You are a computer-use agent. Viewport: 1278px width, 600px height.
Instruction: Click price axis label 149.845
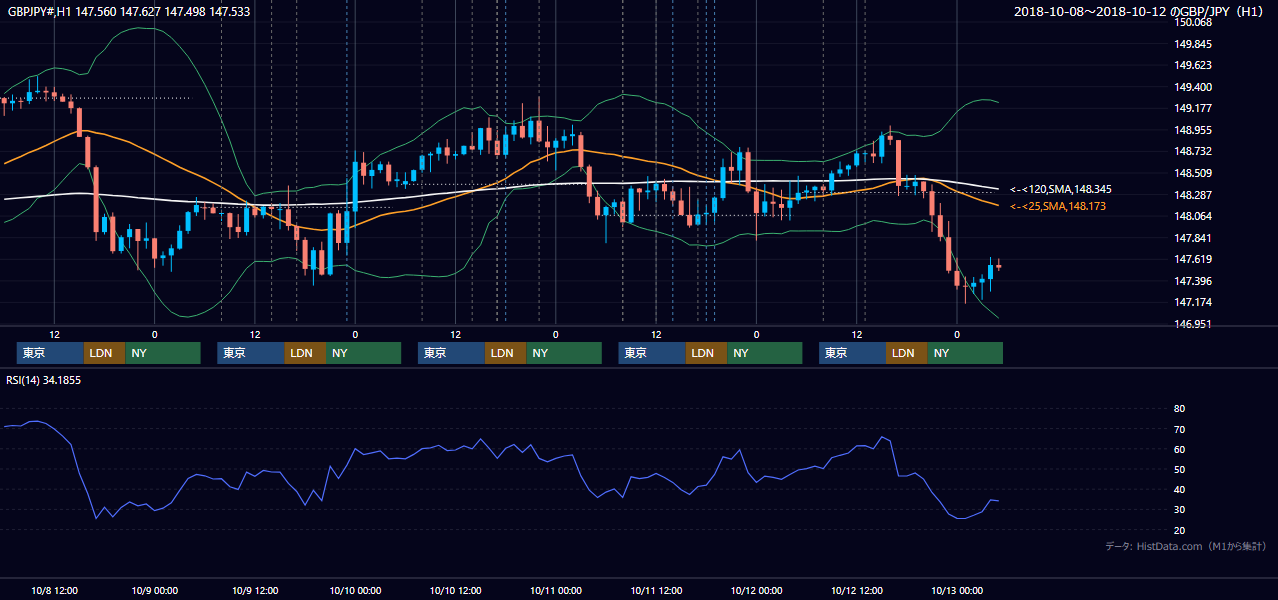1192,44
